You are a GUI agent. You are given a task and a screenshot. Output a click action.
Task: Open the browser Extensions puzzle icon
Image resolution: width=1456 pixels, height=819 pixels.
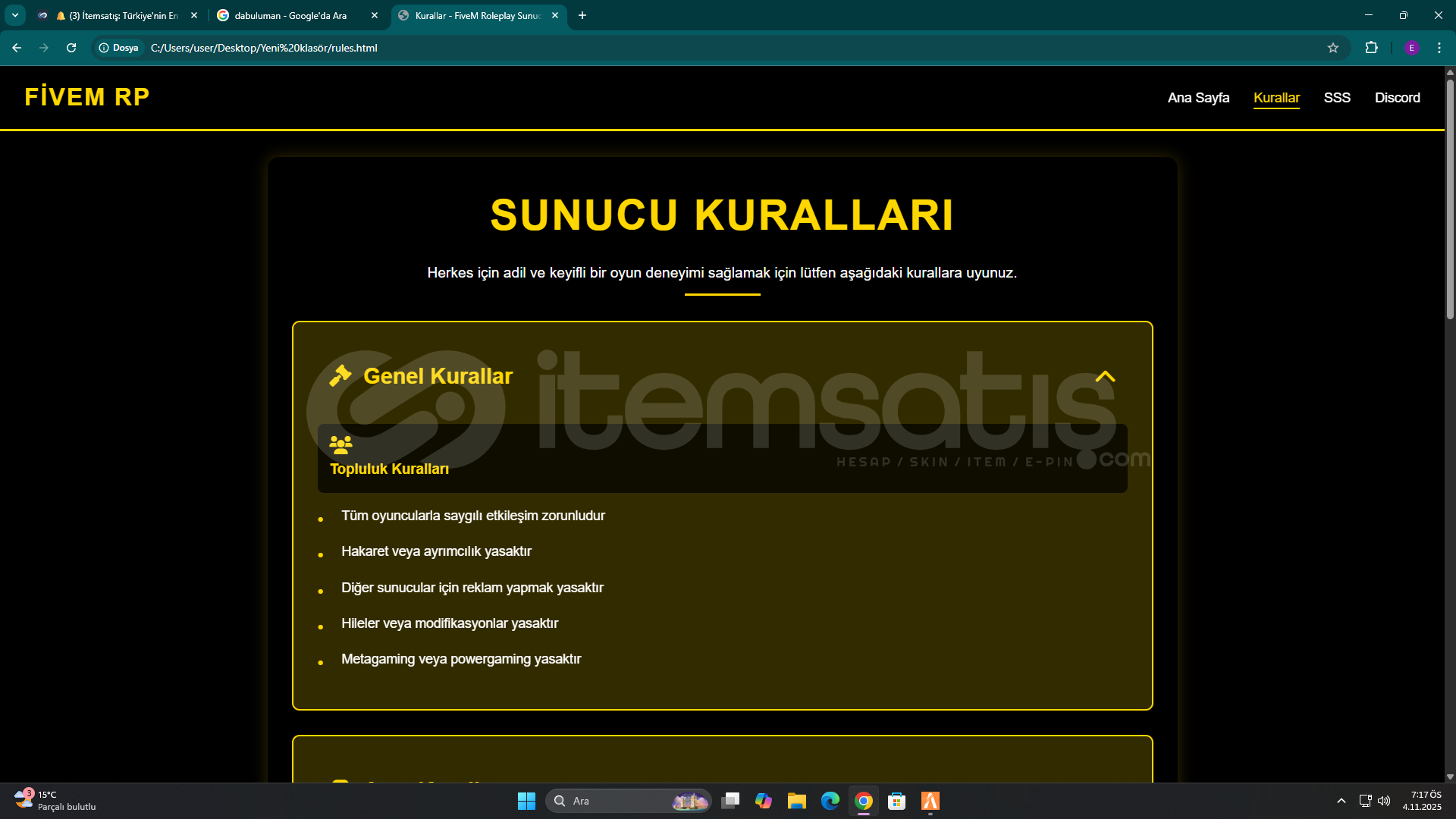(1371, 48)
